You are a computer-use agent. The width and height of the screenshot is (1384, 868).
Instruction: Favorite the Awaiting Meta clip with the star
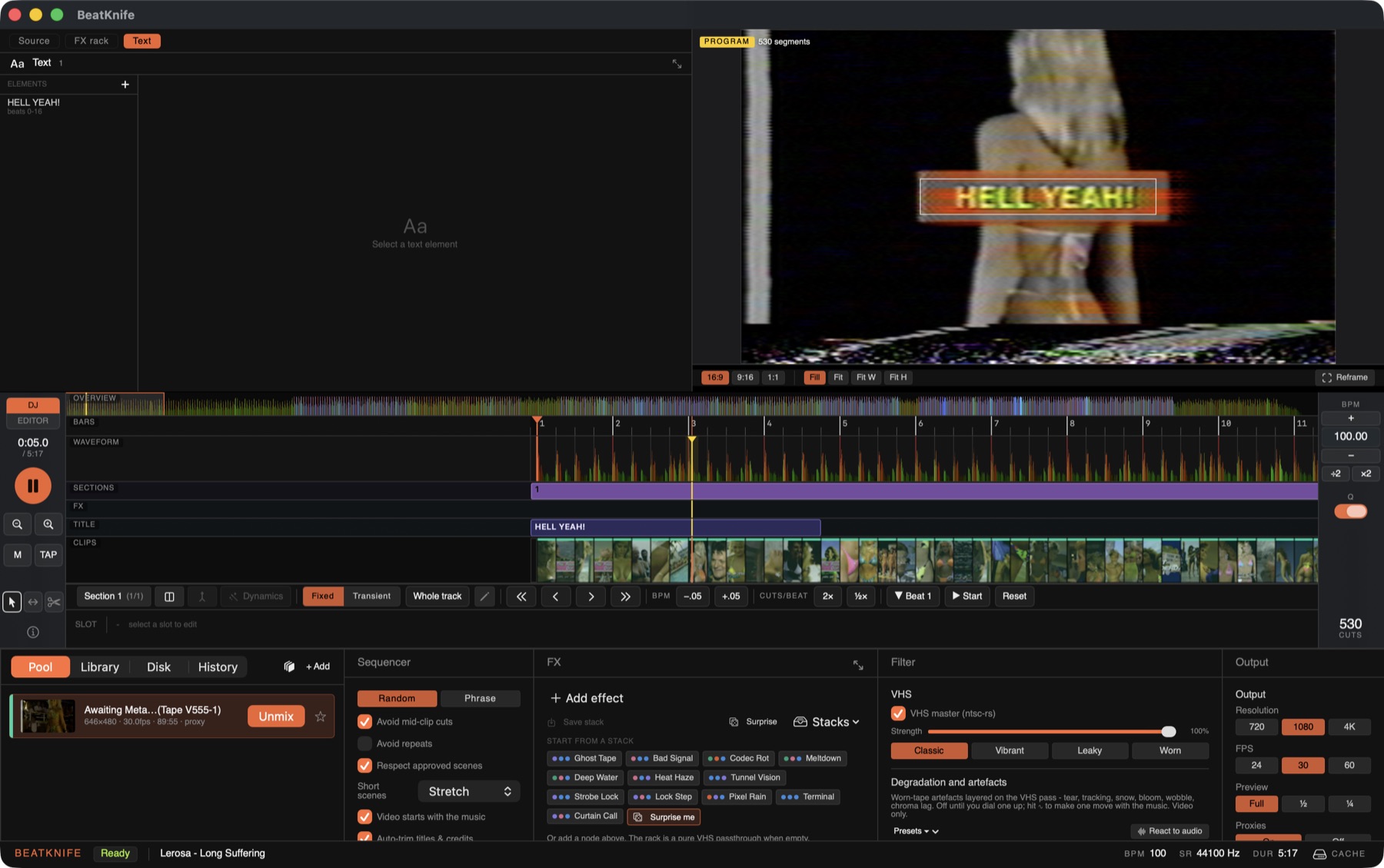click(321, 717)
